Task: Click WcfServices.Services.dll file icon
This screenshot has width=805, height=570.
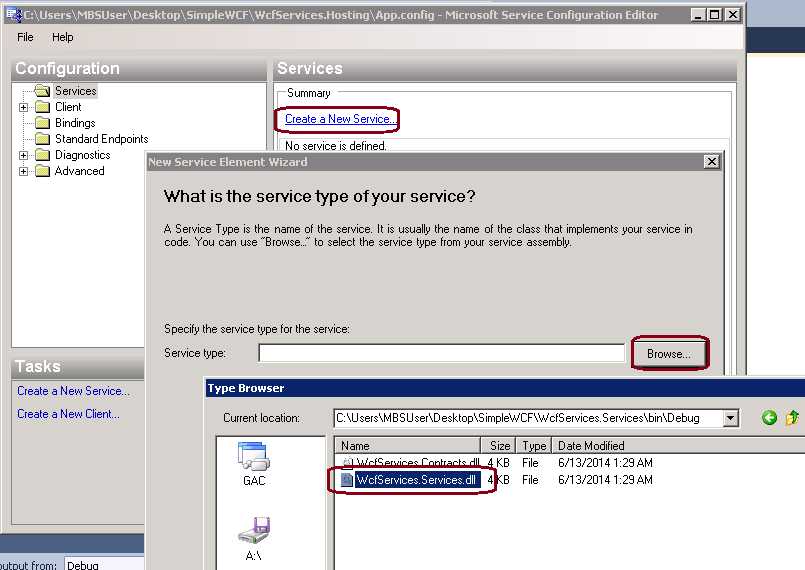Action: click(x=348, y=480)
